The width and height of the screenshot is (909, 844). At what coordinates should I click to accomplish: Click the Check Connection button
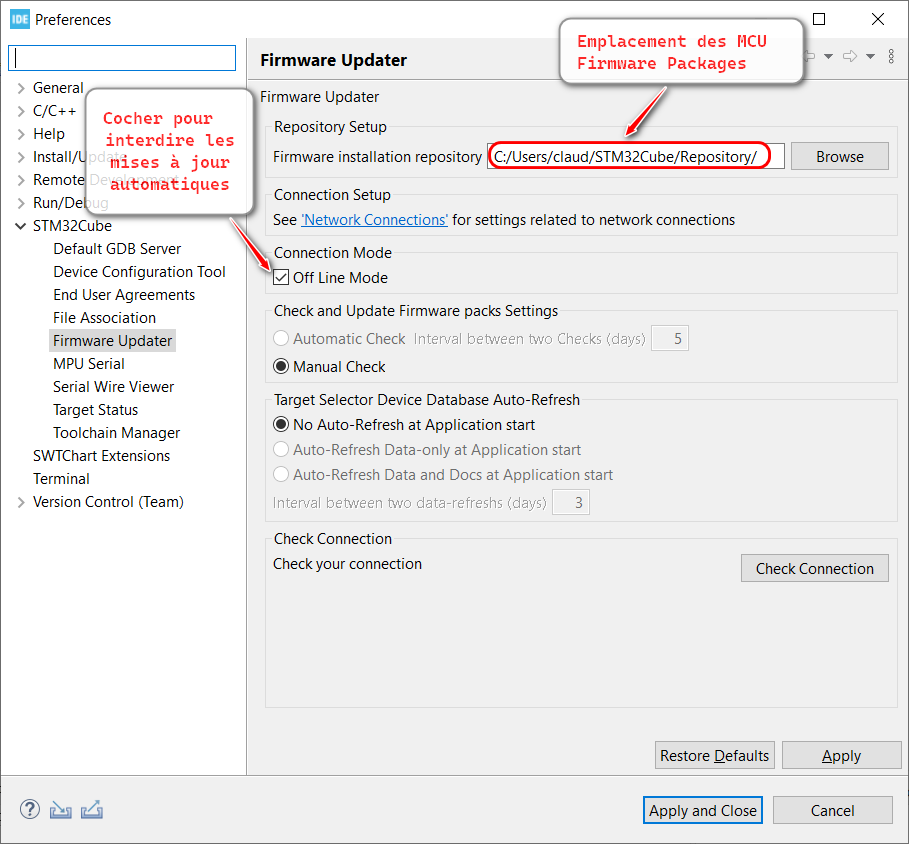tap(815, 569)
